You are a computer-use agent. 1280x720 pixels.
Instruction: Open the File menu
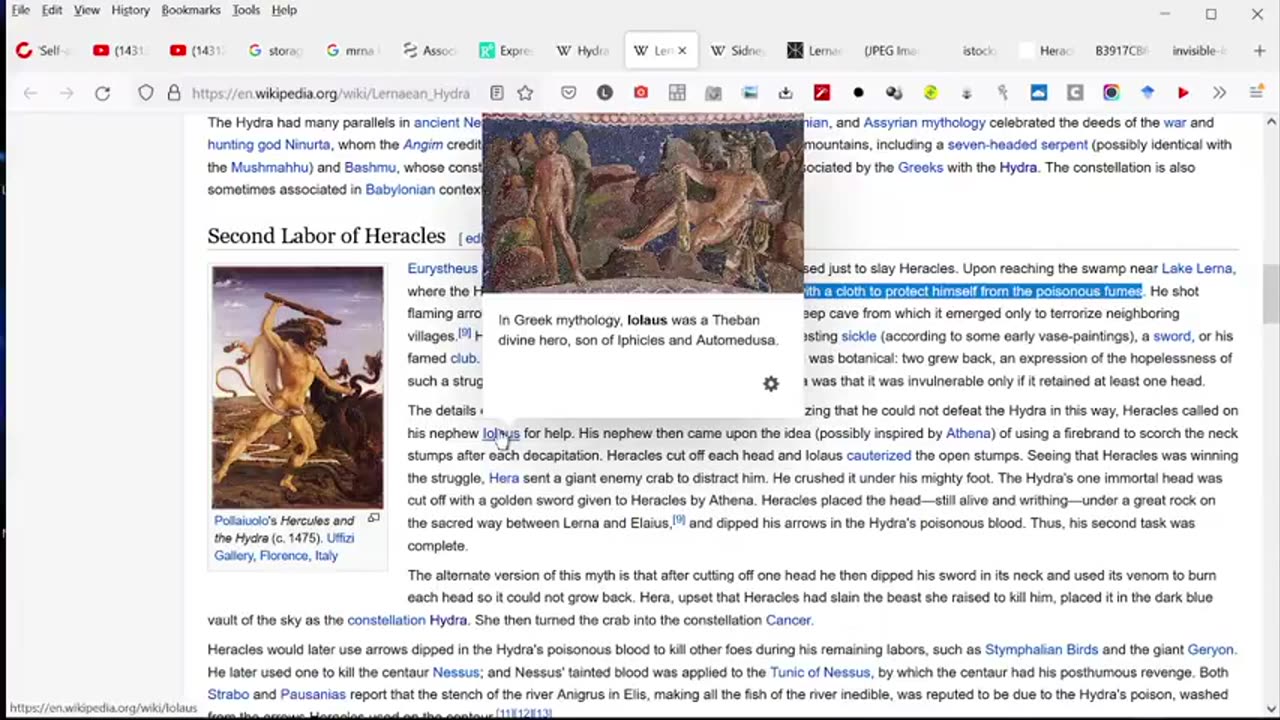click(x=20, y=10)
